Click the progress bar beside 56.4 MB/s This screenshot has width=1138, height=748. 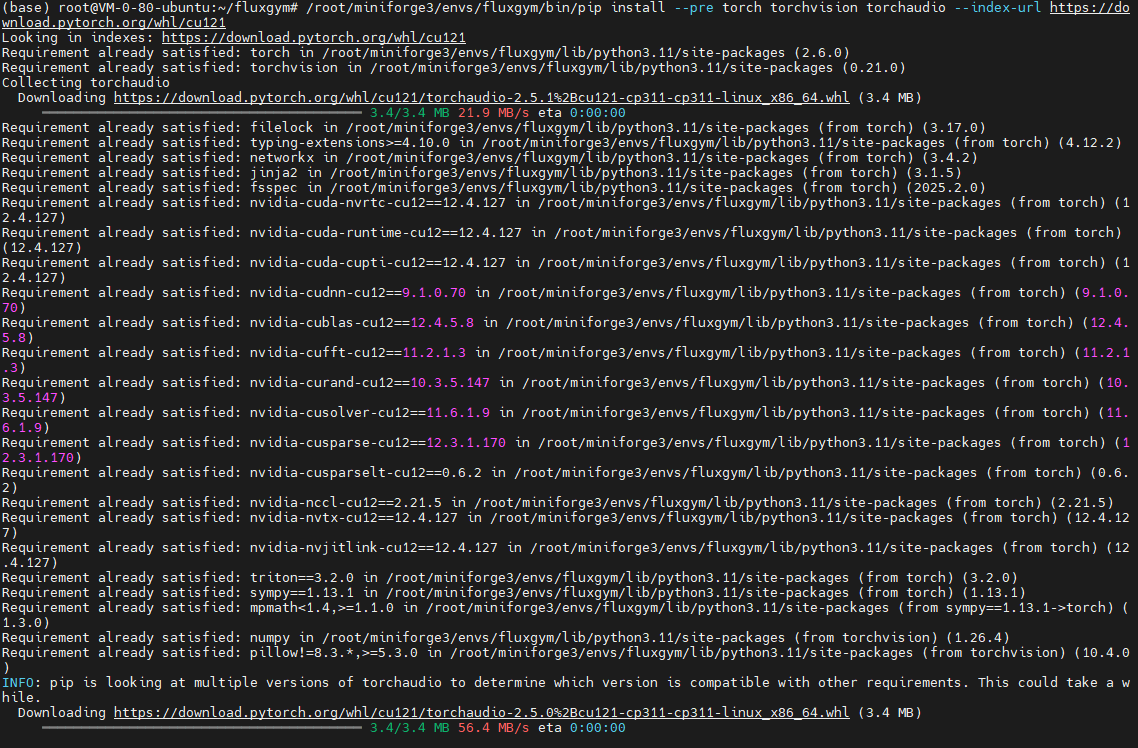point(202,728)
